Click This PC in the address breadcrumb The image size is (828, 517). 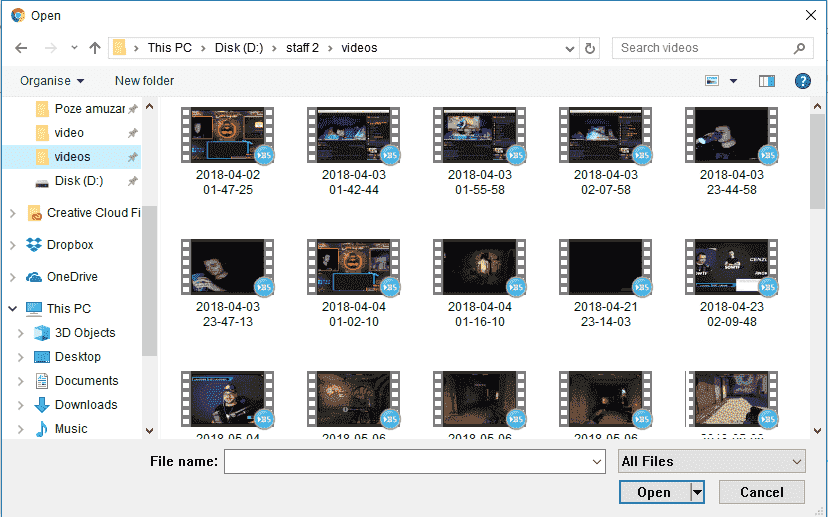pyautogui.click(x=170, y=48)
